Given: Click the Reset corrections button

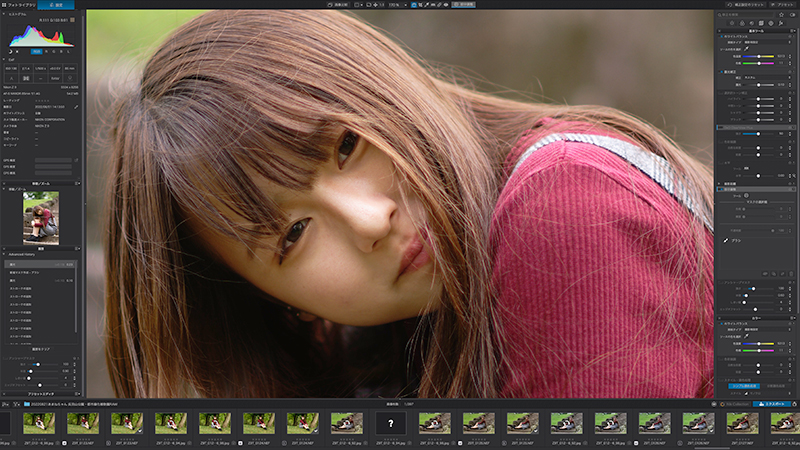Looking at the screenshot, I should [746, 5].
